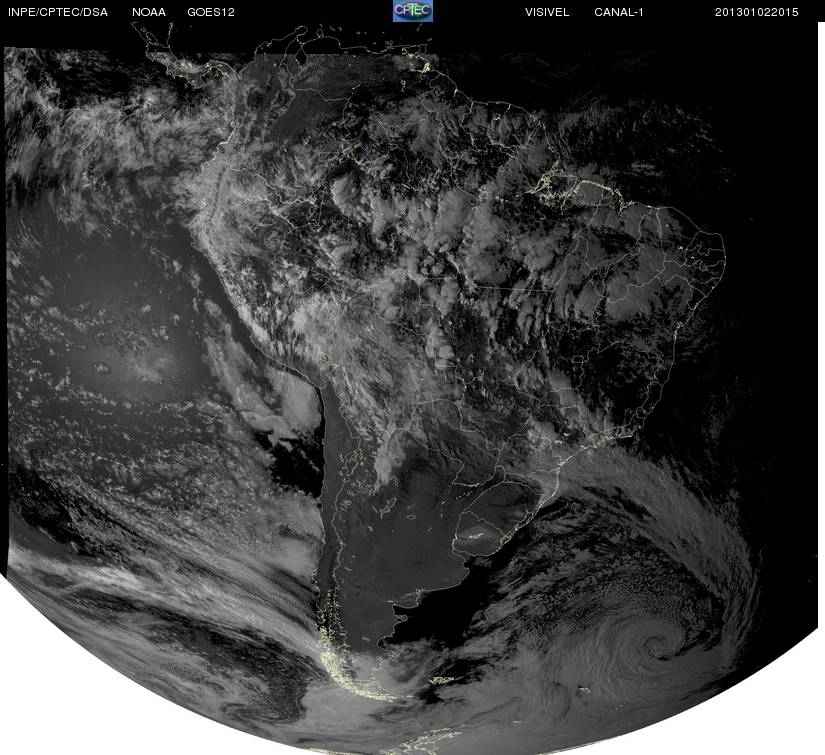Image resolution: width=825 pixels, height=755 pixels.
Task: Click the GOES12 satellite label
Action: (211, 12)
